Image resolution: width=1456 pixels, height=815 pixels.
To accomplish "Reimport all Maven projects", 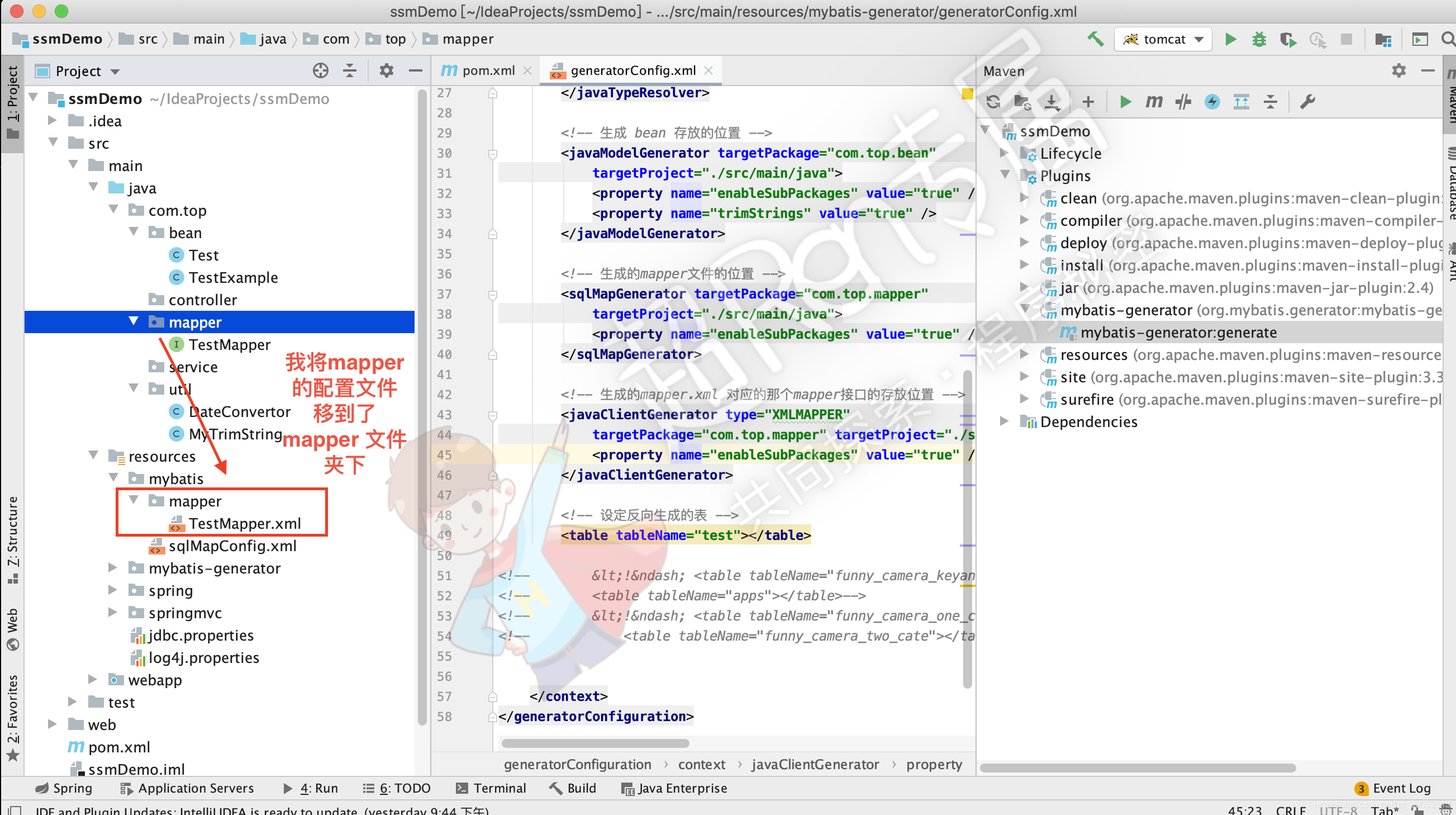I will [x=993, y=102].
